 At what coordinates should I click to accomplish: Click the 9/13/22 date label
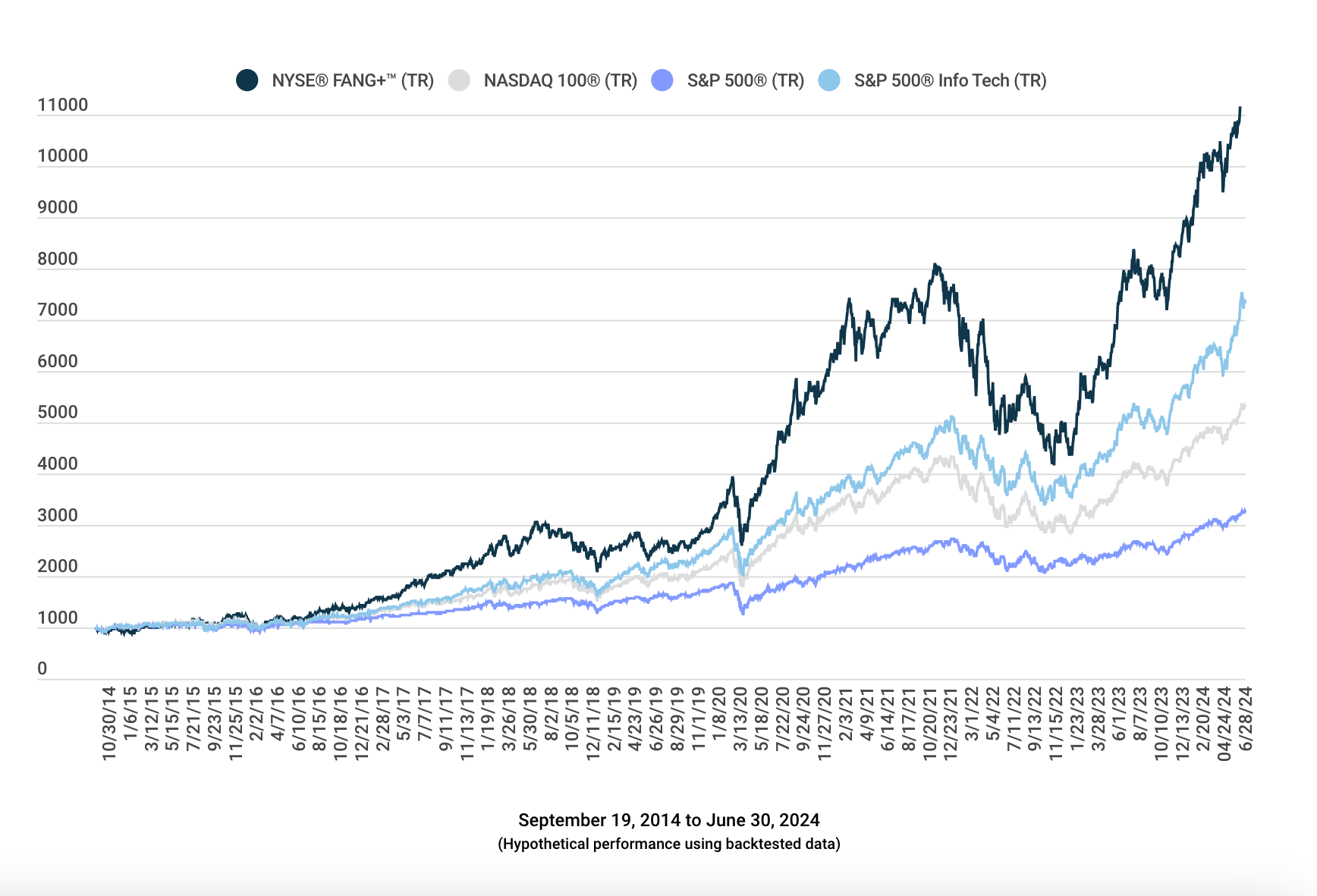click(1035, 718)
